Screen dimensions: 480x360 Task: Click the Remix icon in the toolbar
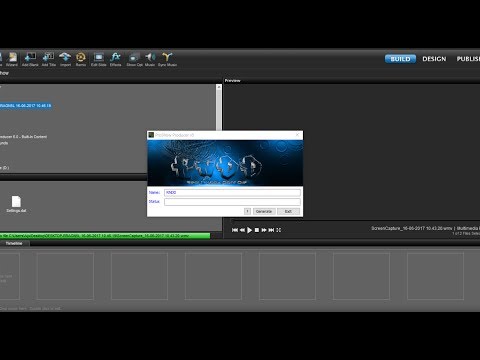[x=81, y=60]
